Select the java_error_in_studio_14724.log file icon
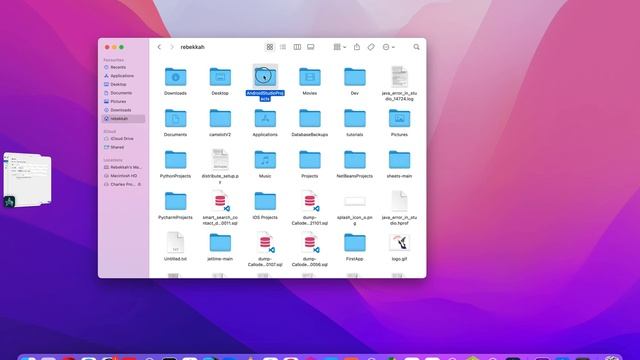Screen dimensions: 640x360 (x=399, y=77)
